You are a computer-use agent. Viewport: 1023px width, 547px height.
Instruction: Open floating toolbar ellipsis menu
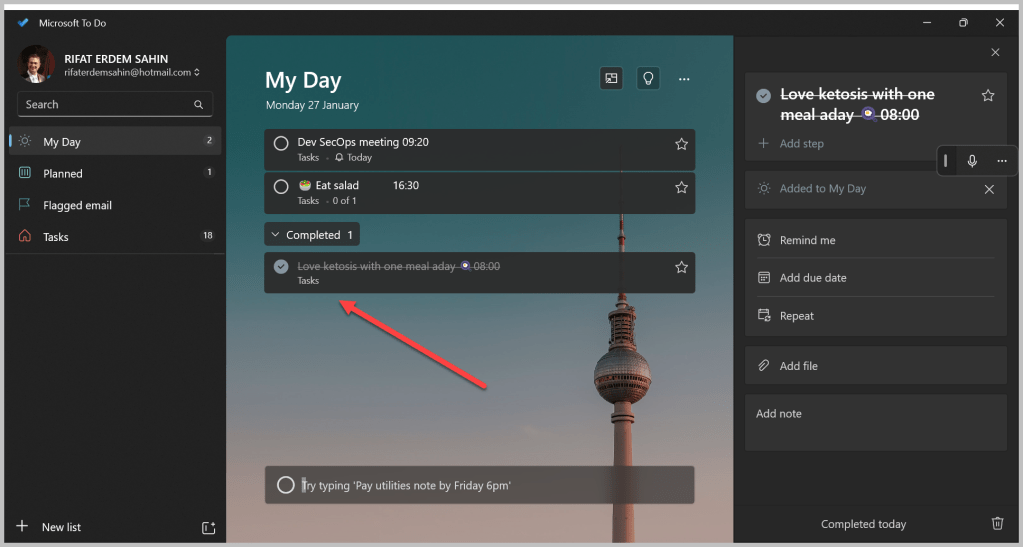1001,161
